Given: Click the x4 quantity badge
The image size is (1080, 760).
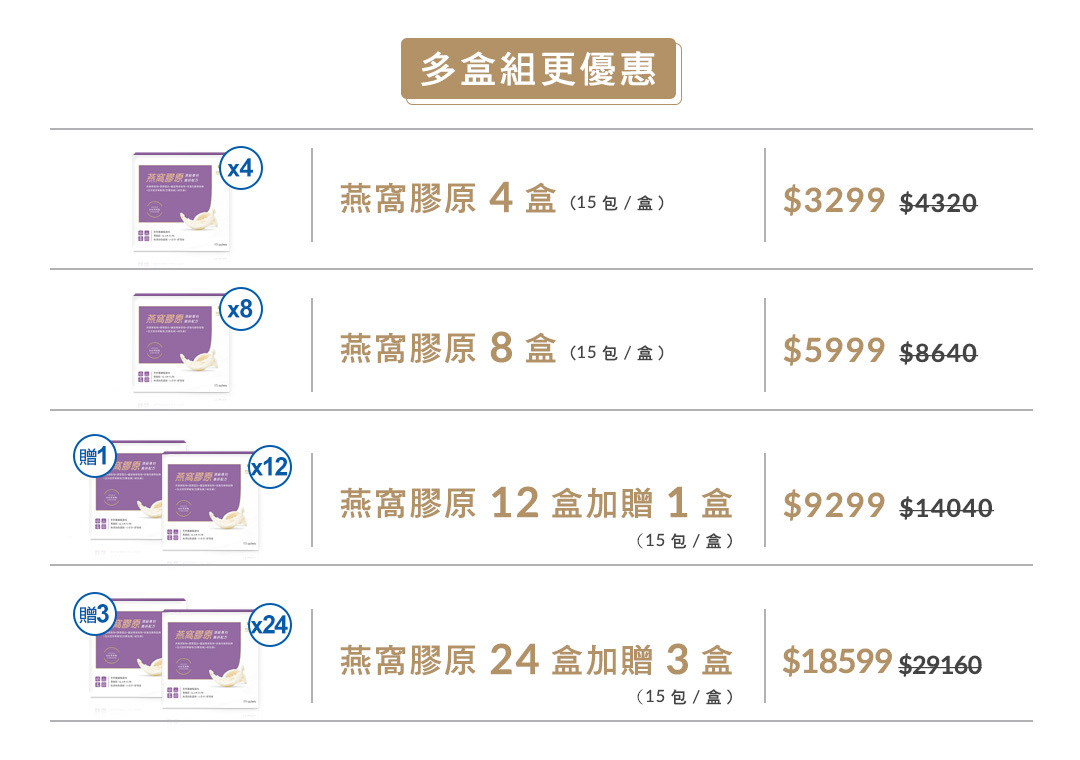Looking at the screenshot, I should tap(240, 169).
